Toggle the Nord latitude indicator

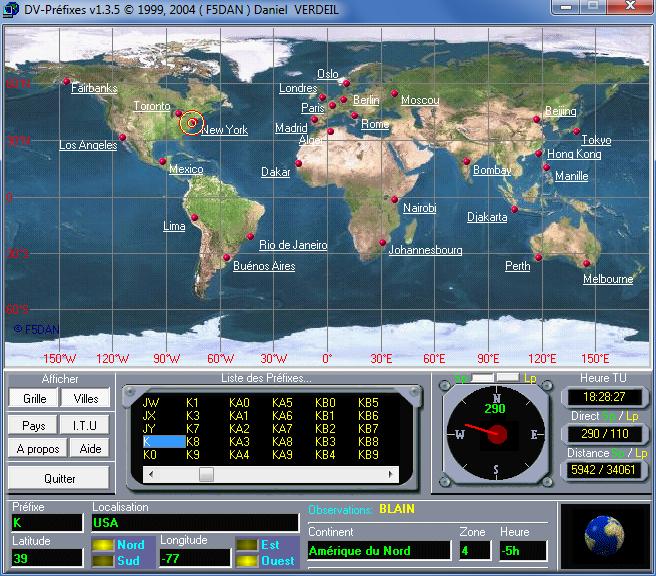click(x=103, y=545)
